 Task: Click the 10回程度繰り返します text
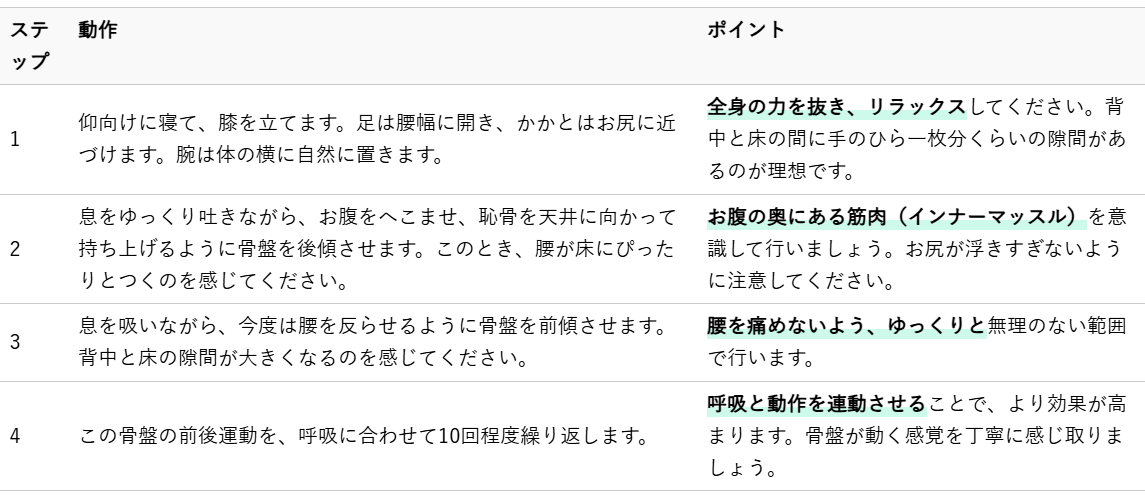(x=540, y=437)
